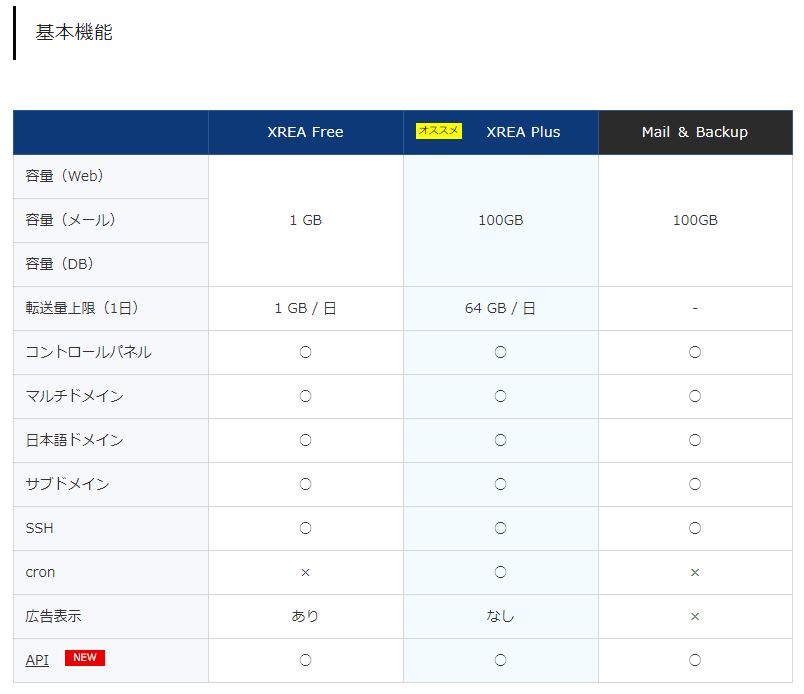Viewport: 804px width, 694px height.
Task: Click the XREA Free circle for API
Action: 306,661
